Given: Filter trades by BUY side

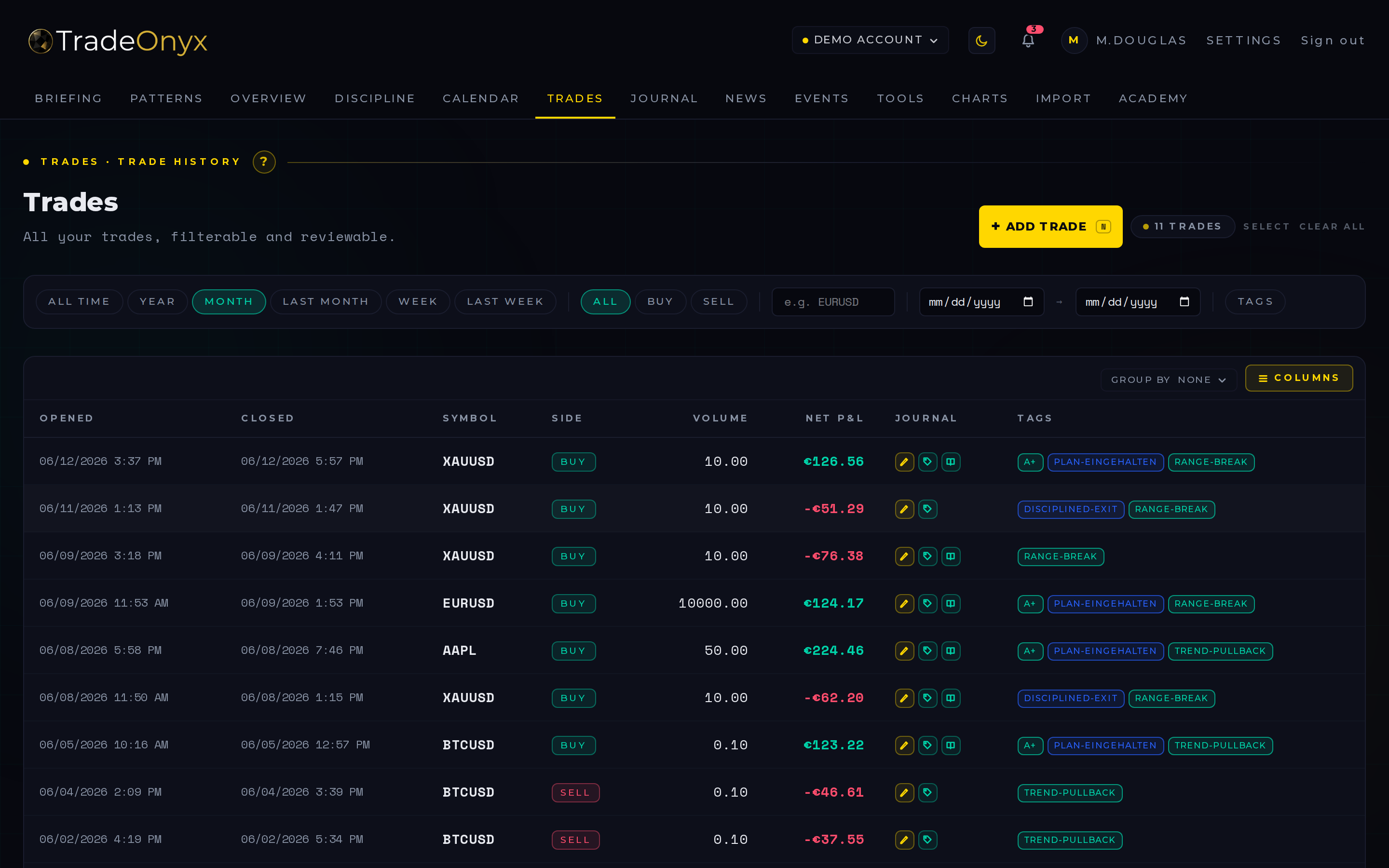Looking at the screenshot, I should pos(660,302).
